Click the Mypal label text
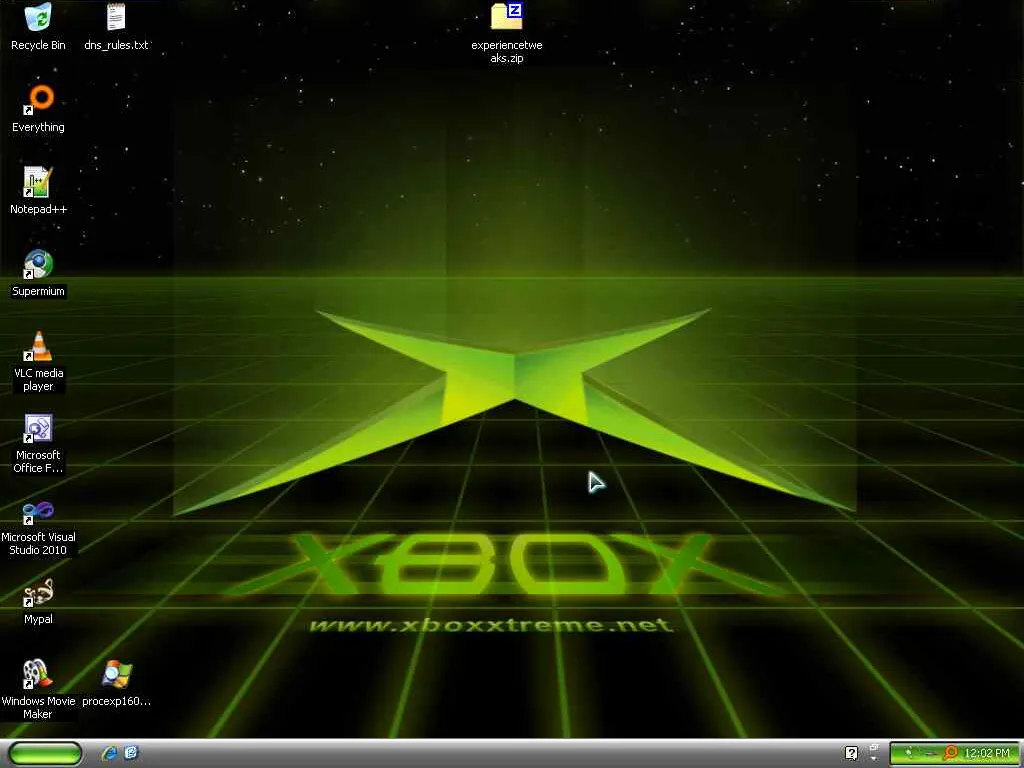The image size is (1024, 768). (38, 619)
